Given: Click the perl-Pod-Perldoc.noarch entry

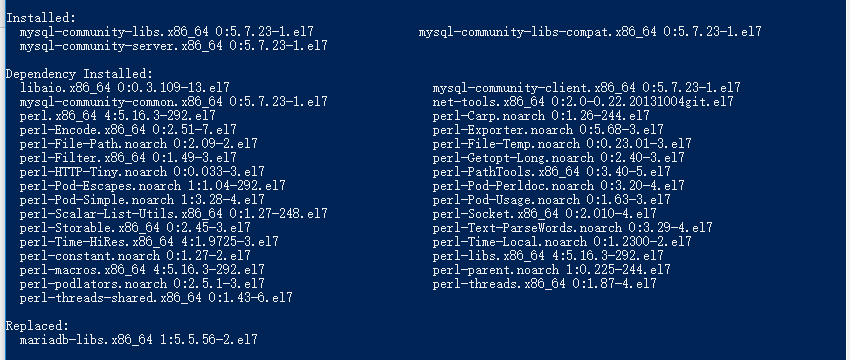Looking at the screenshot, I should [x=558, y=186].
